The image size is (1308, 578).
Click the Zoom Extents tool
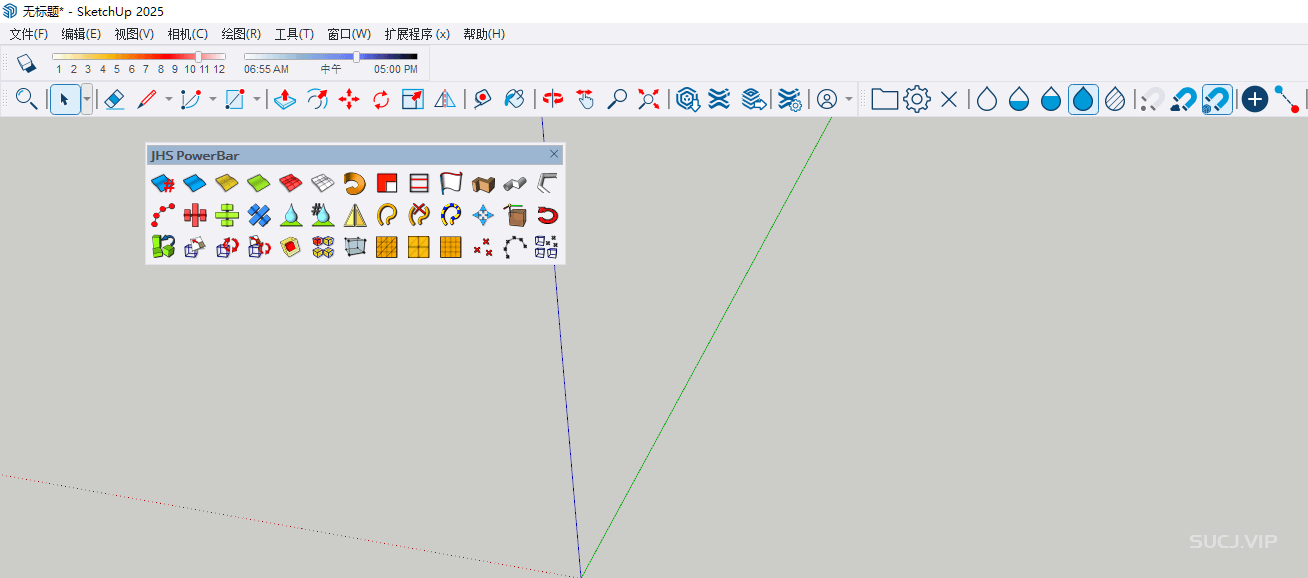coord(649,99)
